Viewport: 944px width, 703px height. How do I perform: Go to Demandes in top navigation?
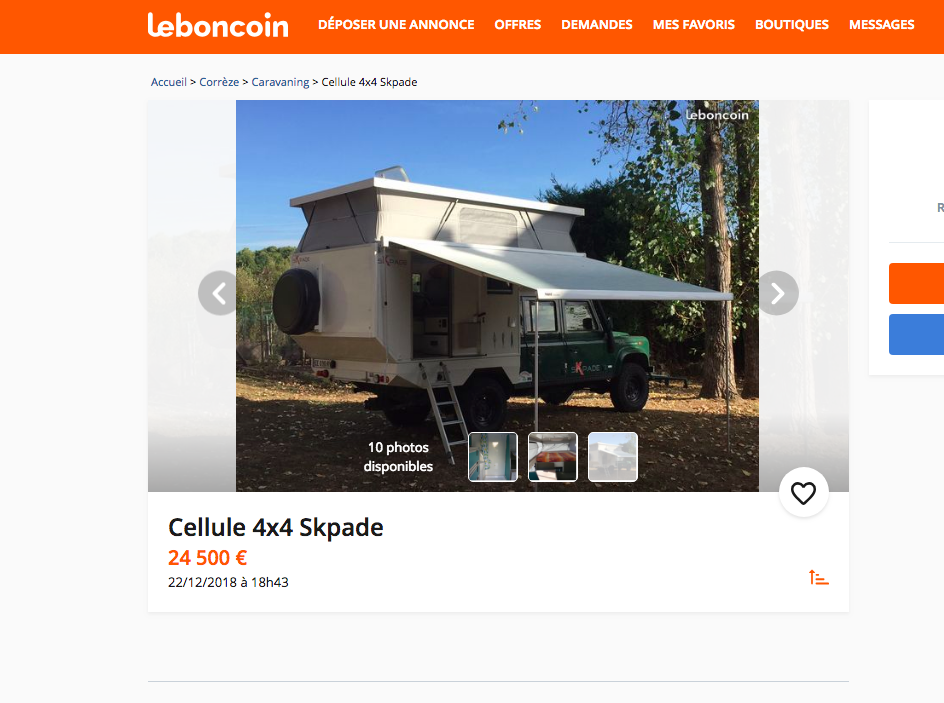pyautogui.click(x=597, y=25)
